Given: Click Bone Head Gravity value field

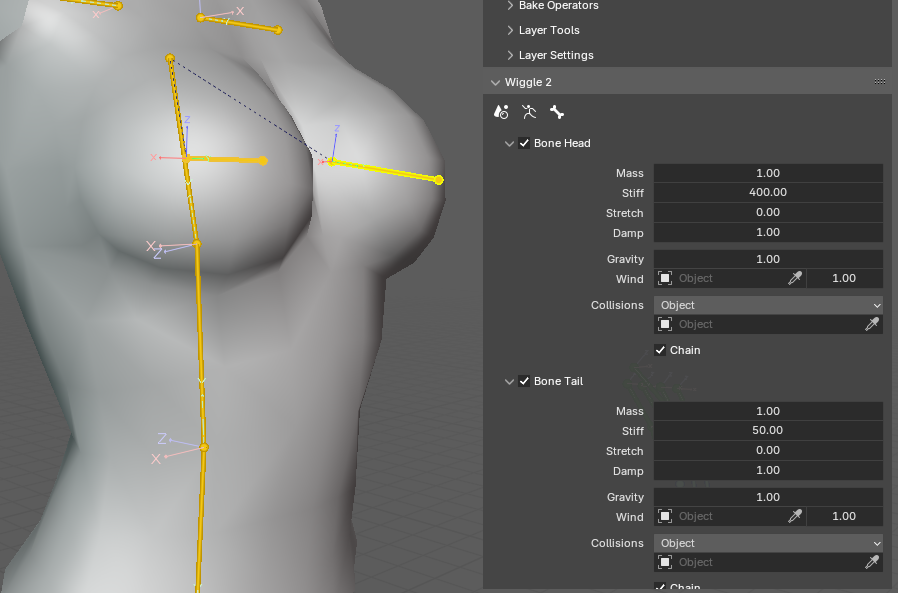Looking at the screenshot, I should click(x=768, y=259).
